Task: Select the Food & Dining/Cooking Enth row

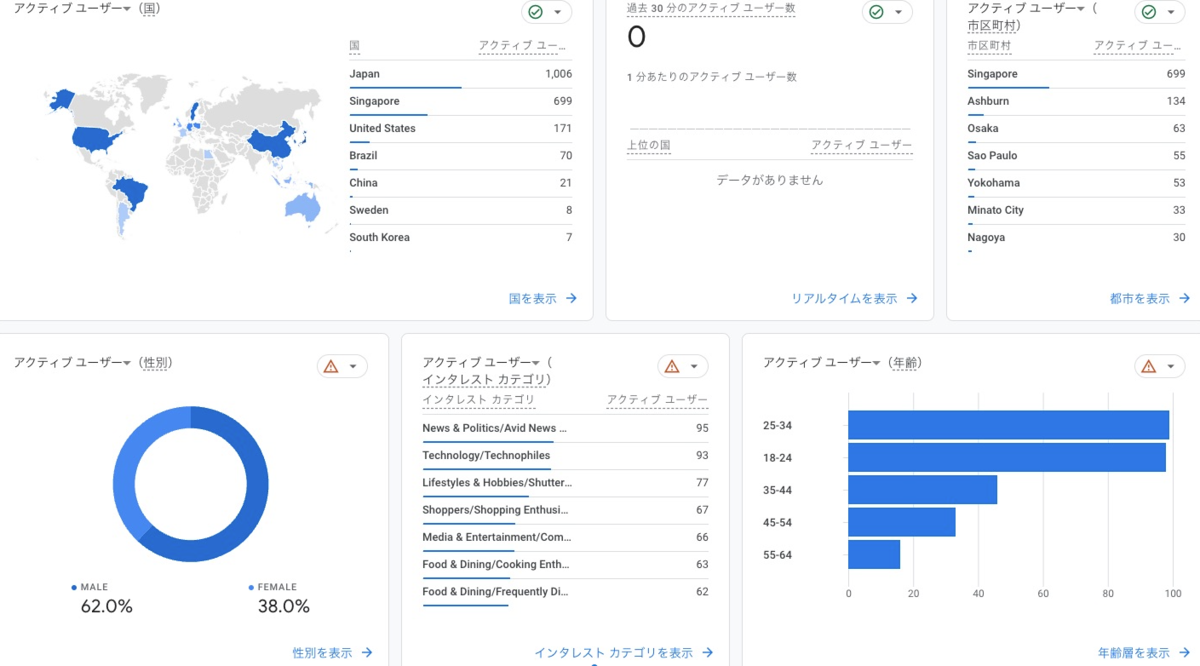Action: click(x=565, y=565)
